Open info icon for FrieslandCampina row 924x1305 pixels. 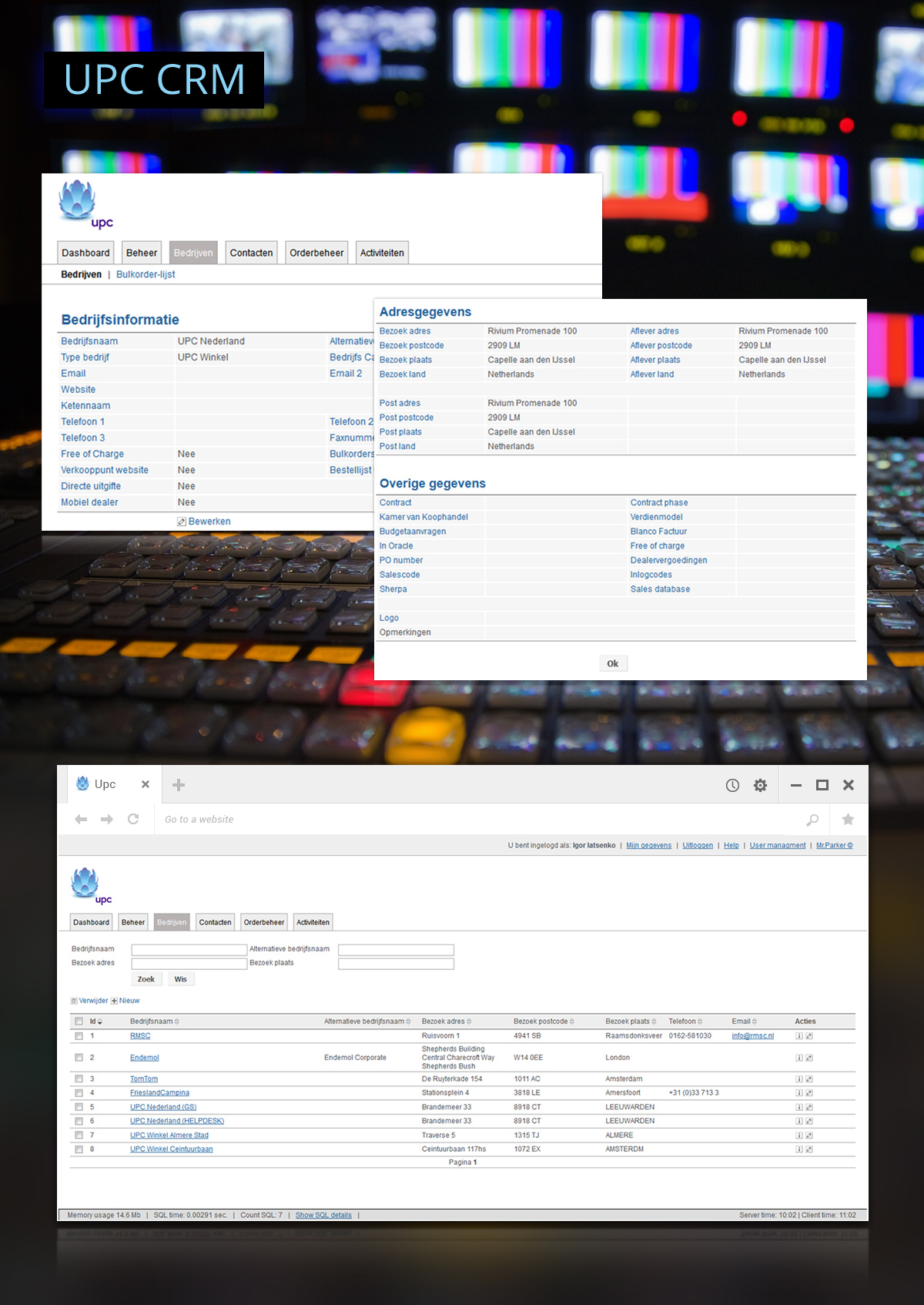pyautogui.click(x=799, y=1093)
